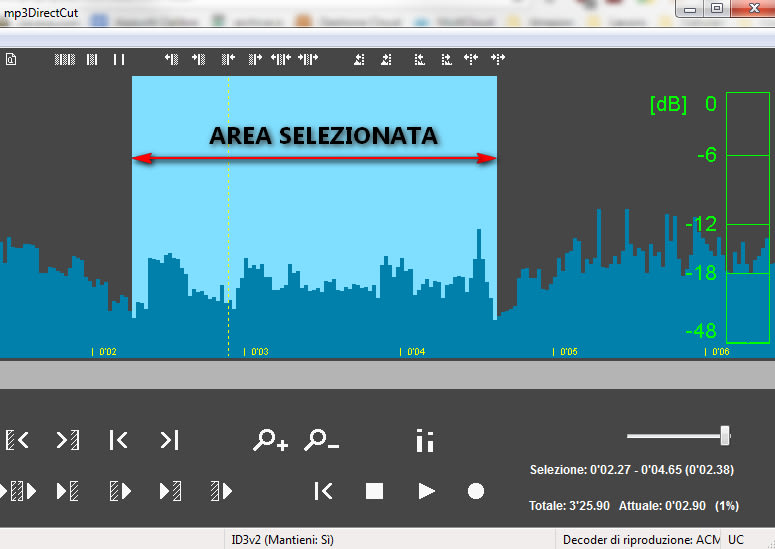This screenshot has width=775, height=549.
Task: Click the 'UC' status bar cell
Action: pyautogui.click(x=735, y=540)
